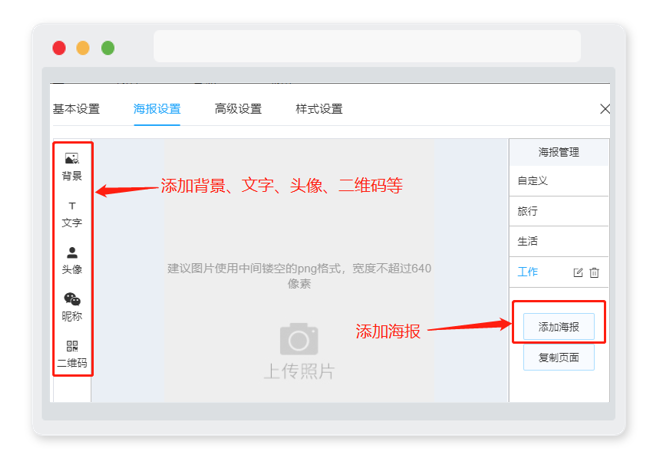The image size is (660, 462).
Task: Click the 添加海报 button
Action: click(559, 327)
